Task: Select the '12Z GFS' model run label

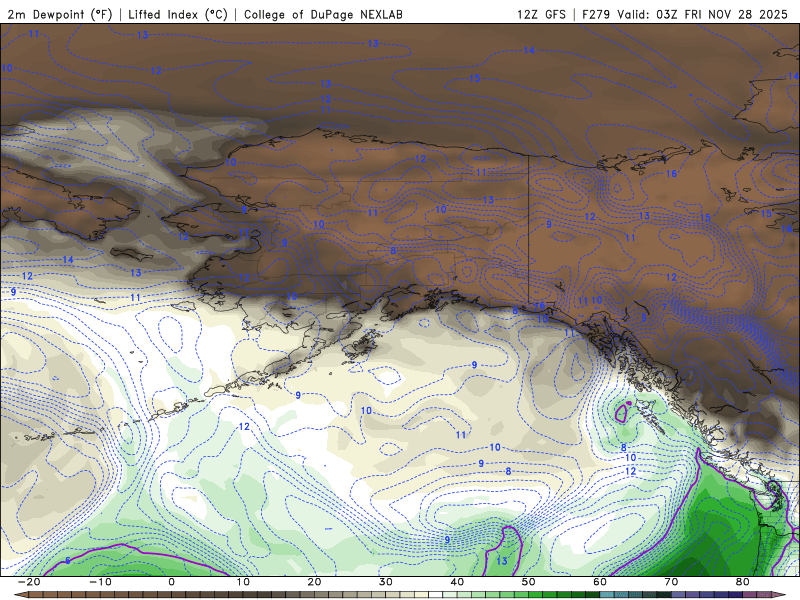Action: [x=541, y=14]
